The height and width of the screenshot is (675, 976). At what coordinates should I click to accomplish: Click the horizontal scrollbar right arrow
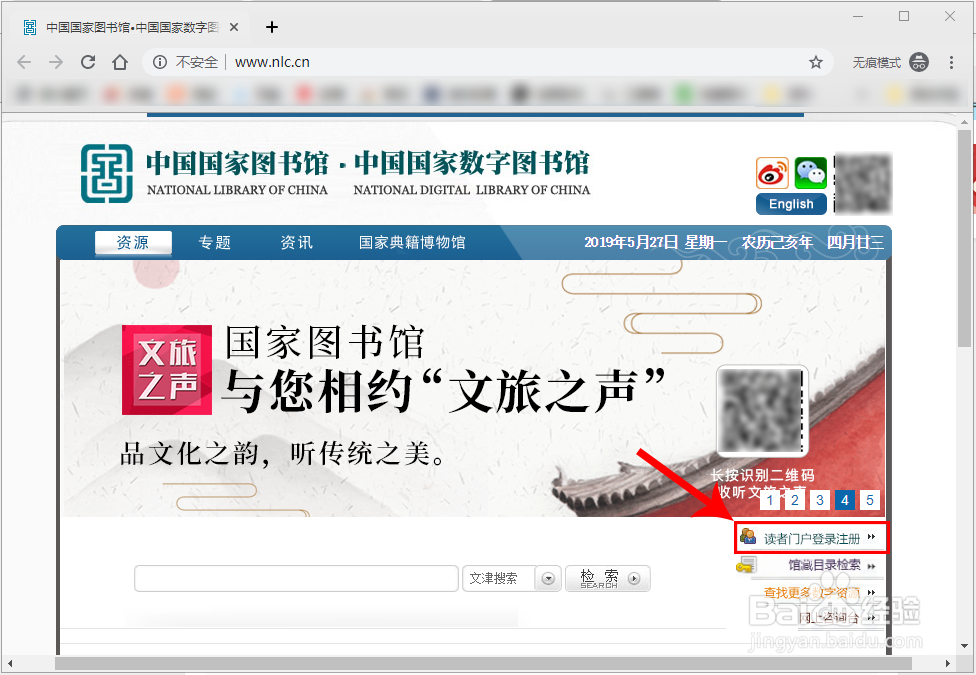click(x=949, y=663)
